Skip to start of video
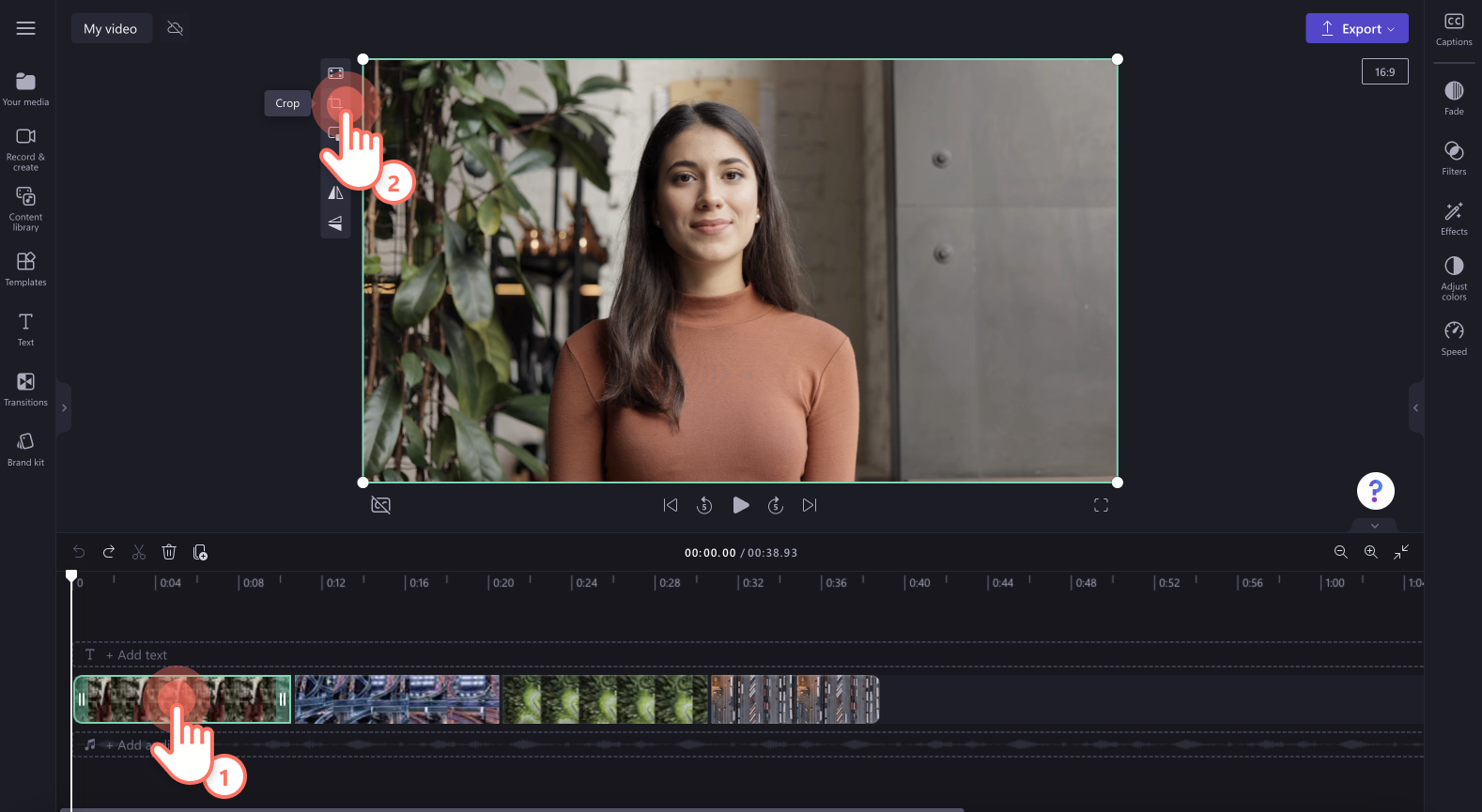 (x=671, y=505)
